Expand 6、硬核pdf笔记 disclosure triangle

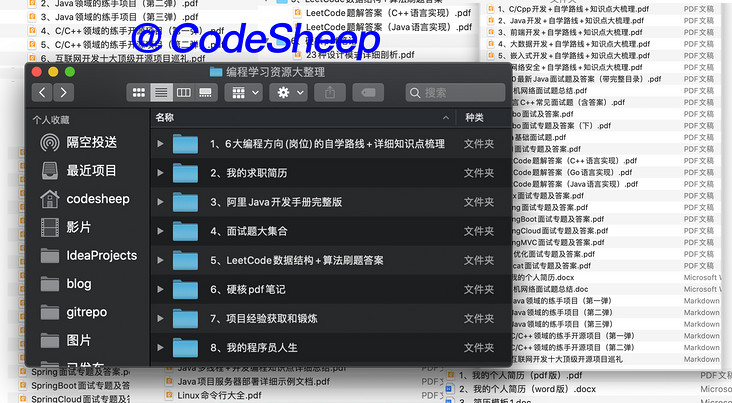pos(160,289)
